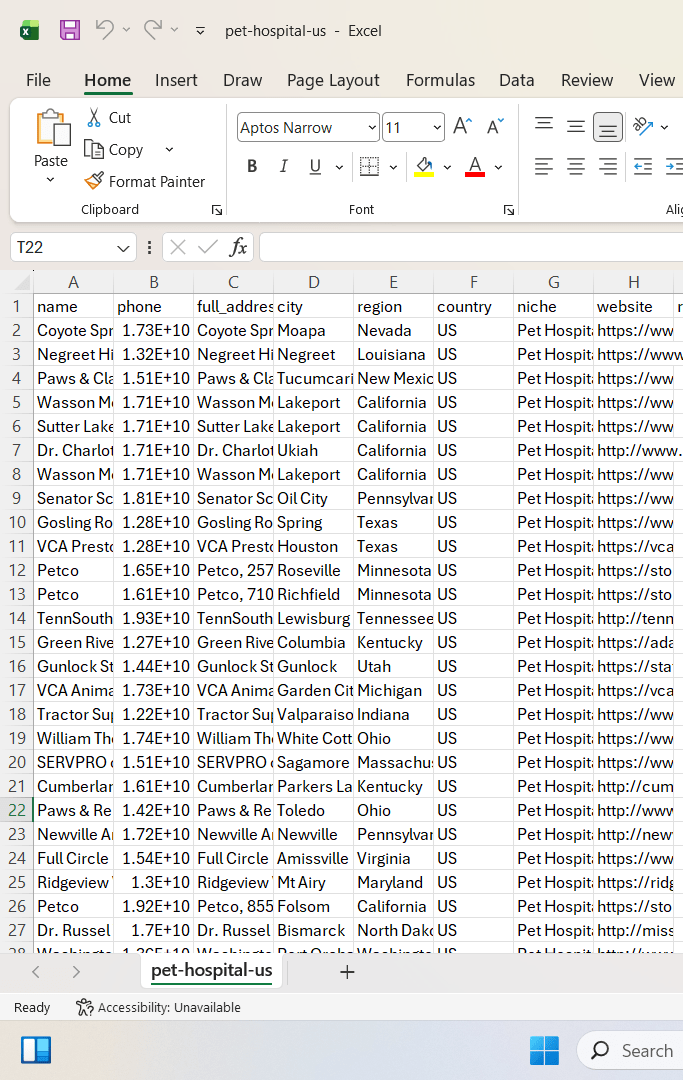Click the pet-hospital-us sheet tab
This screenshot has width=683, height=1080.
point(211,970)
